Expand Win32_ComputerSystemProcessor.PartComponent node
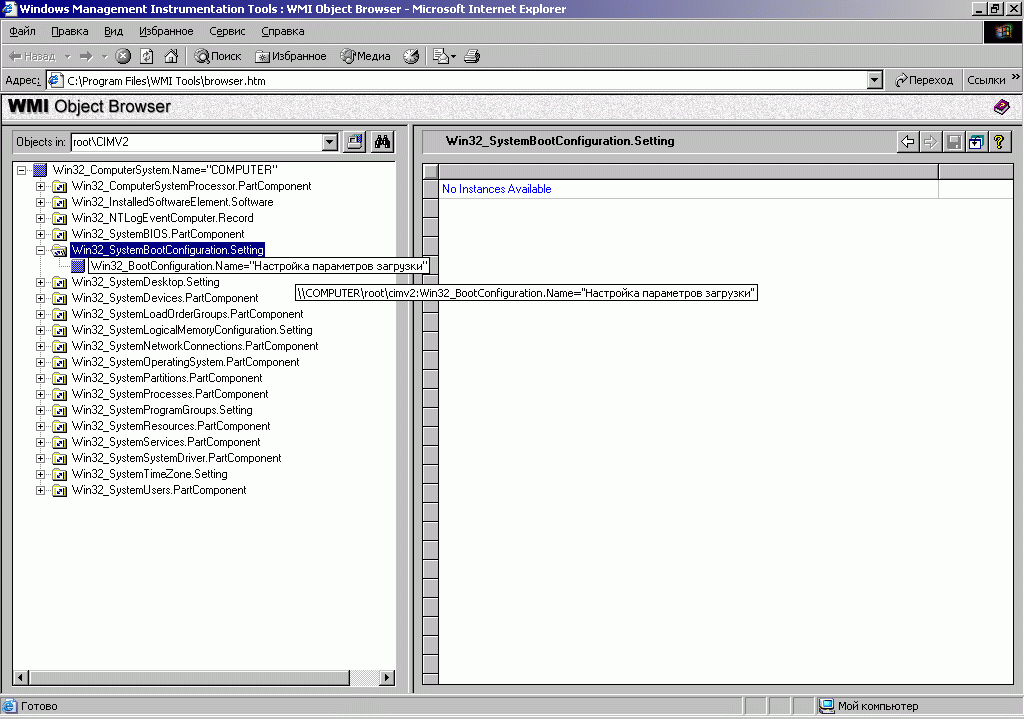1024x719 pixels. click(x=40, y=186)
